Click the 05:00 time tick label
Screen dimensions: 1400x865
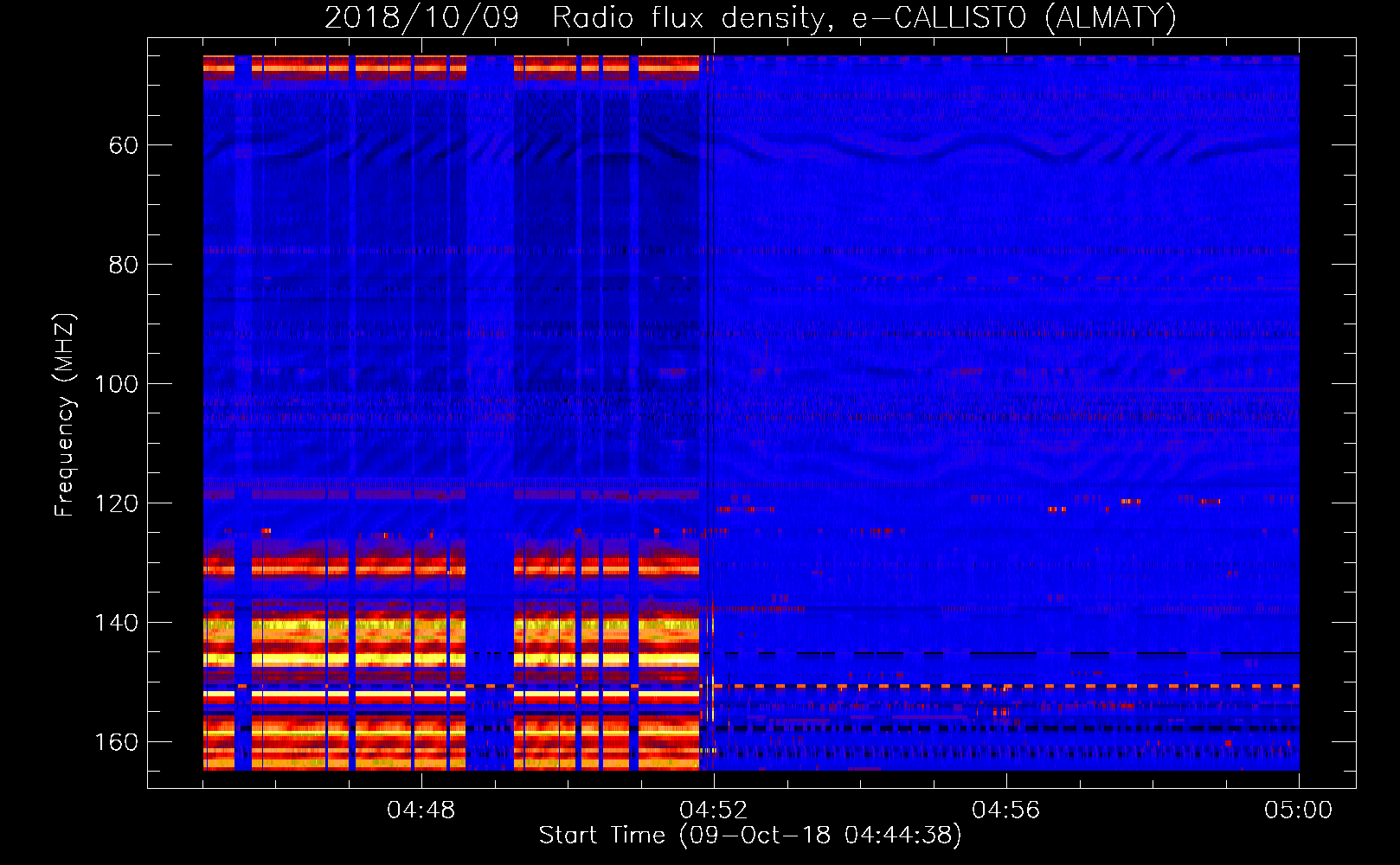[1299, 811]
